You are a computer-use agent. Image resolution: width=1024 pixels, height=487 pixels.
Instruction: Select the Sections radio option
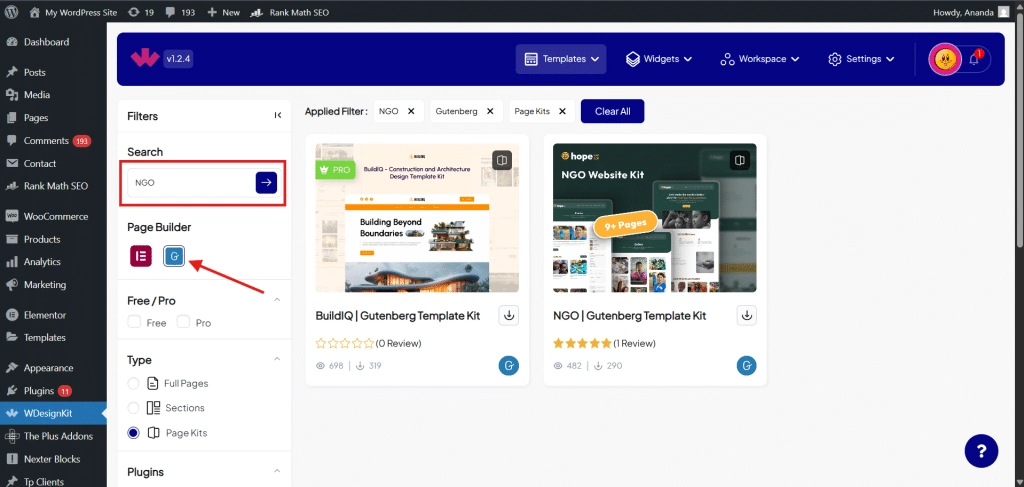point(133,408)
